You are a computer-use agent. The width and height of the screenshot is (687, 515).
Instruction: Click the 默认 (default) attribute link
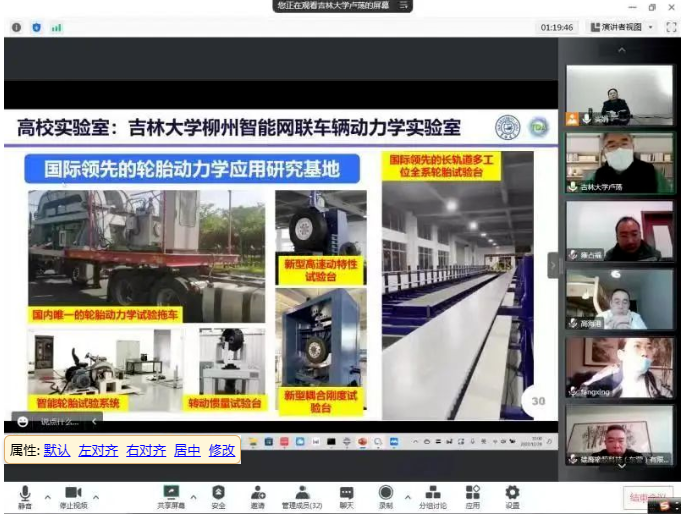click(57, 450)
